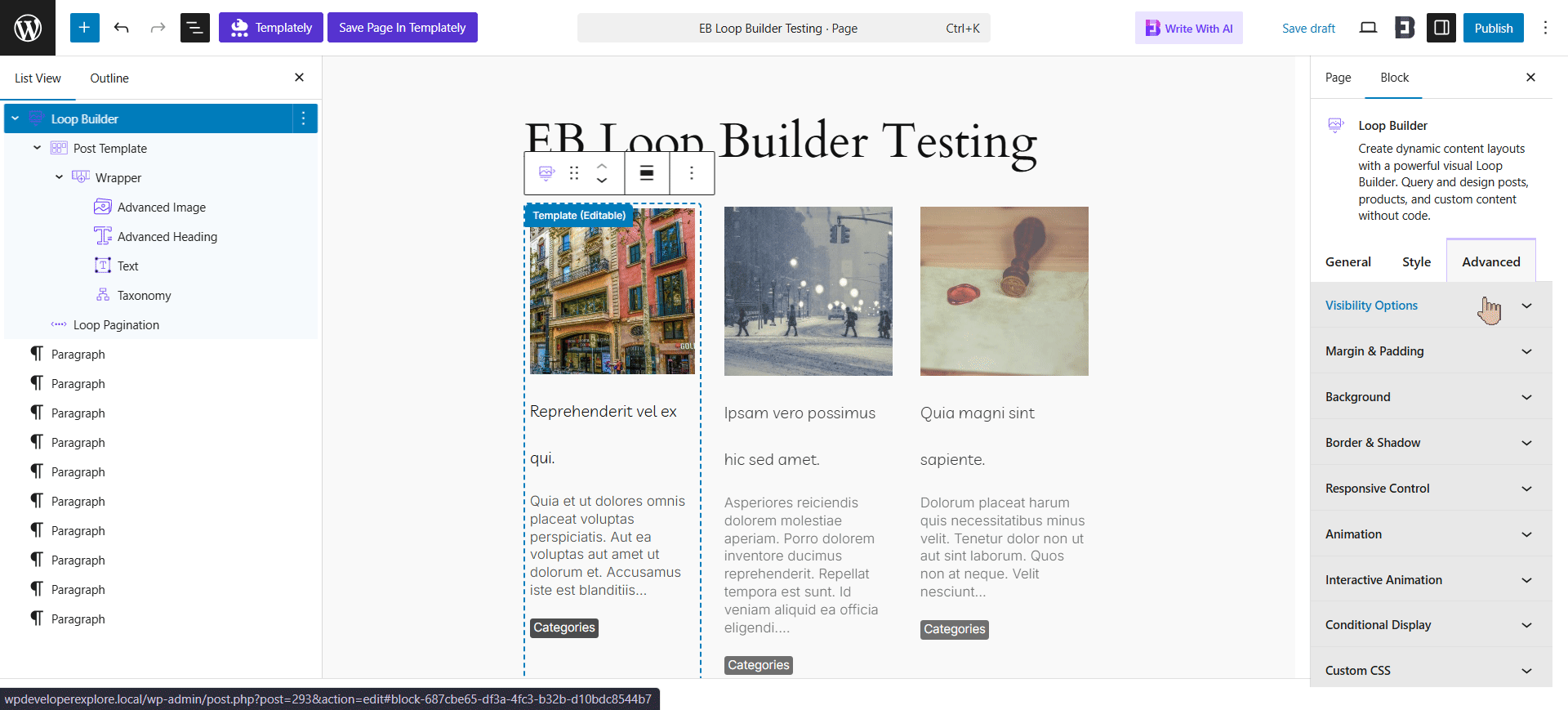The height and width of the screenshot is (710, 1568).
Task: Click Write With AI button
Action: 1188,28
